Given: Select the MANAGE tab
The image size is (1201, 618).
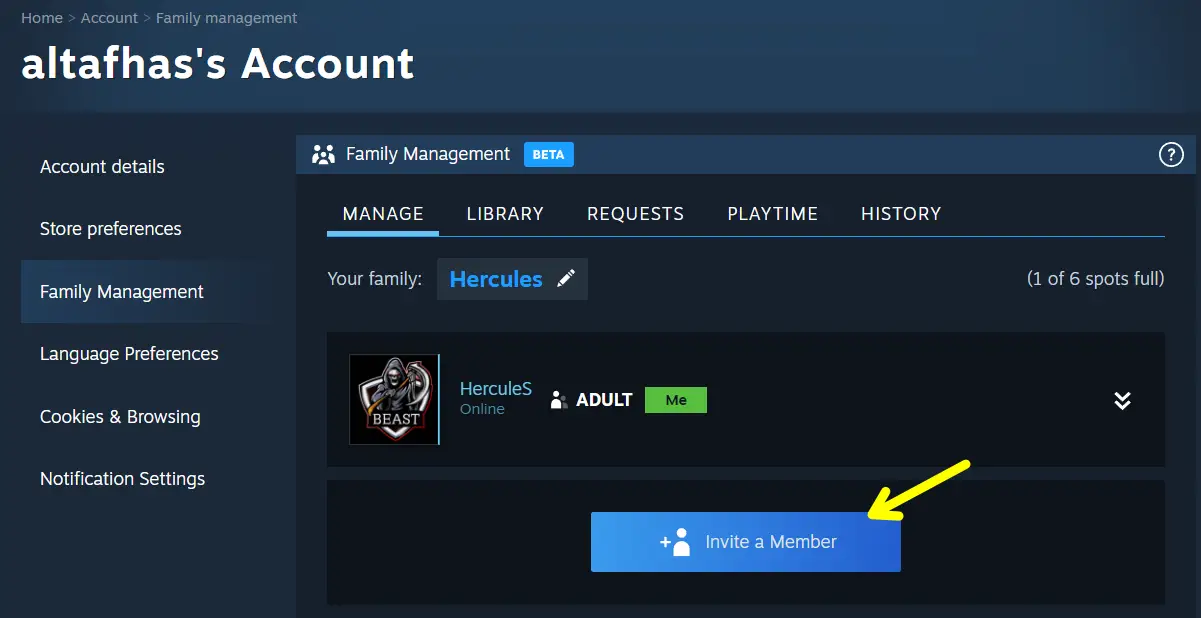Looking at the screenshot, I should coord(382,213).
